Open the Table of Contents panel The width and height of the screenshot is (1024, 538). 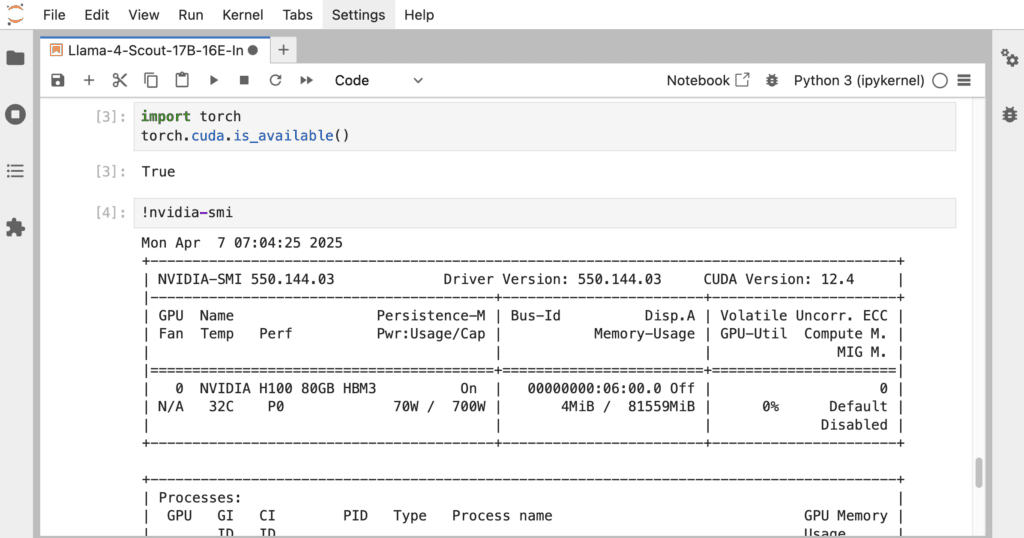coord(16,171)
